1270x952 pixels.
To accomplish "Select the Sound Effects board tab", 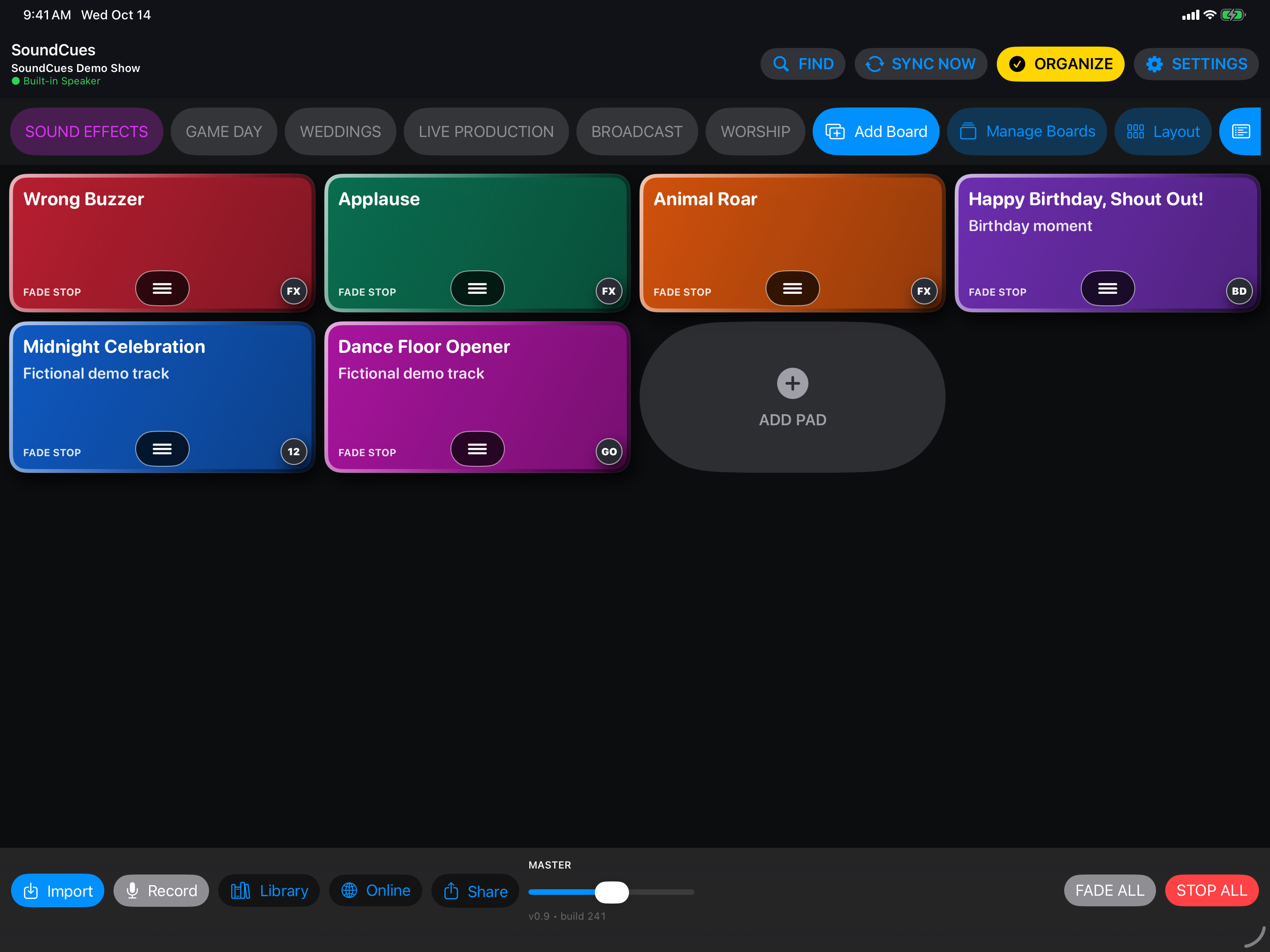I will (87, 131).
